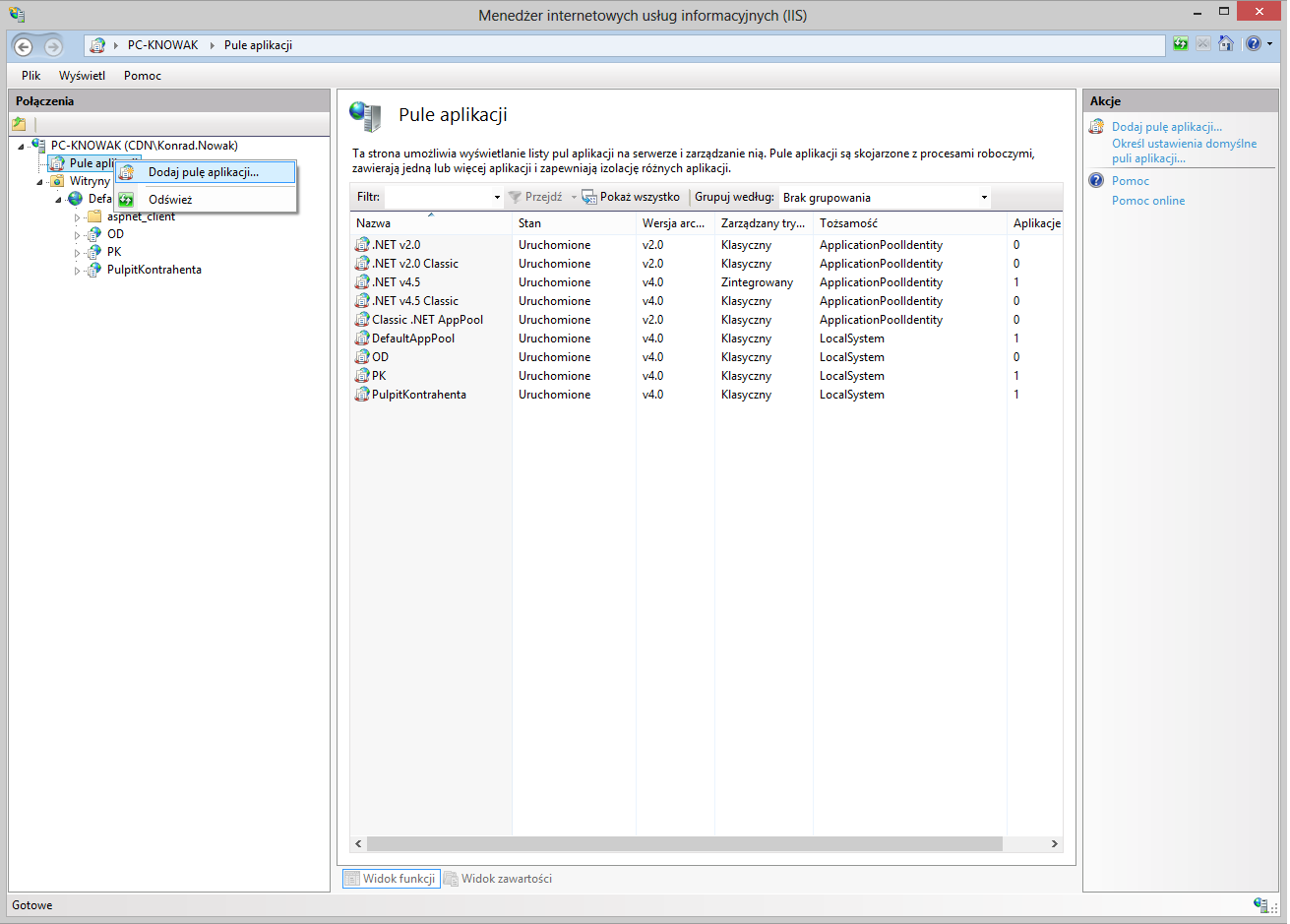This screenshot has height=924, width=1290.
Task: Click the PC-KNOWAK breadcrumb in the address bar
Action: coord(162,45)
